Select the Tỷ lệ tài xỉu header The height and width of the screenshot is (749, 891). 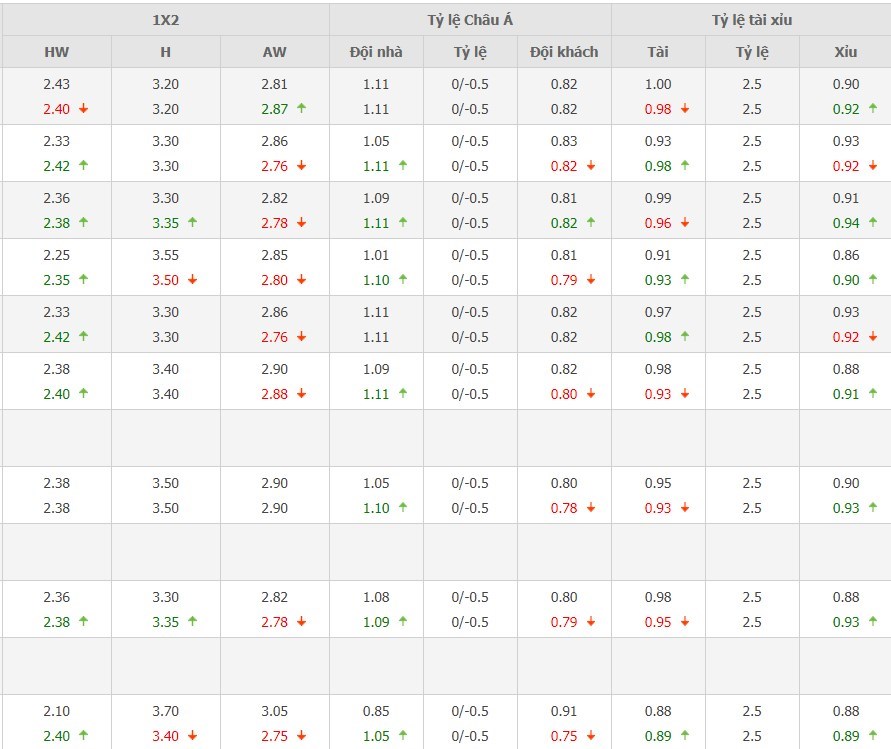point(751,20)
